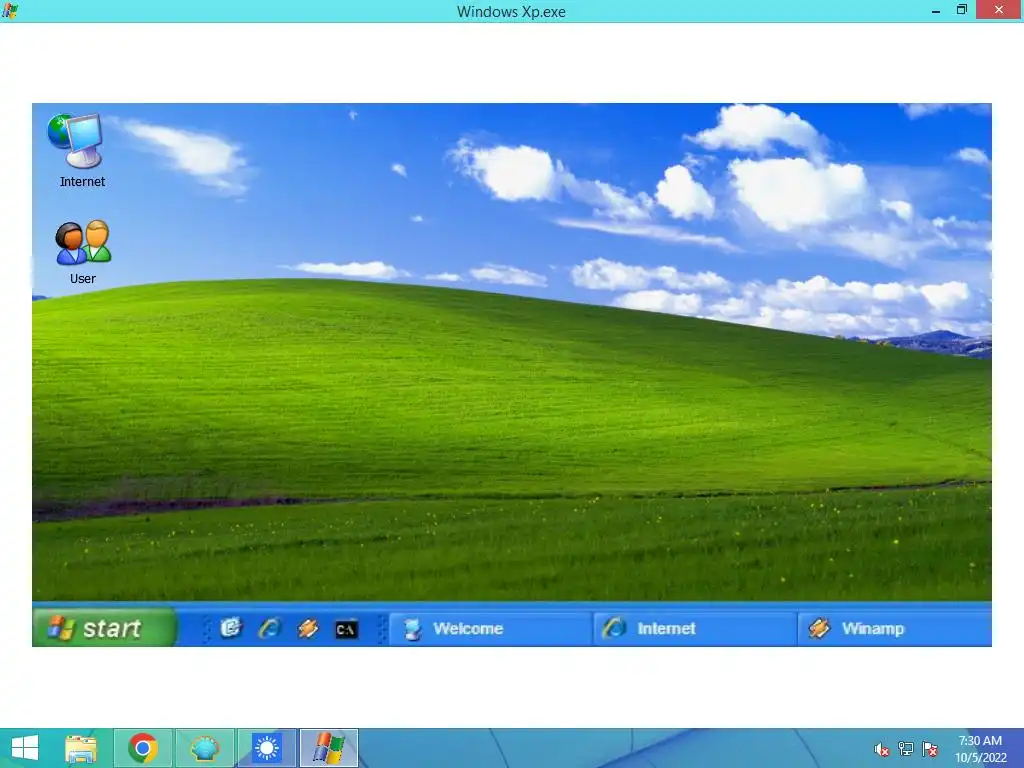The height and width of the screenshot is (768, 1024).
Task: Open Google Chrome from the taskbar
Action: tap(143, 748)
